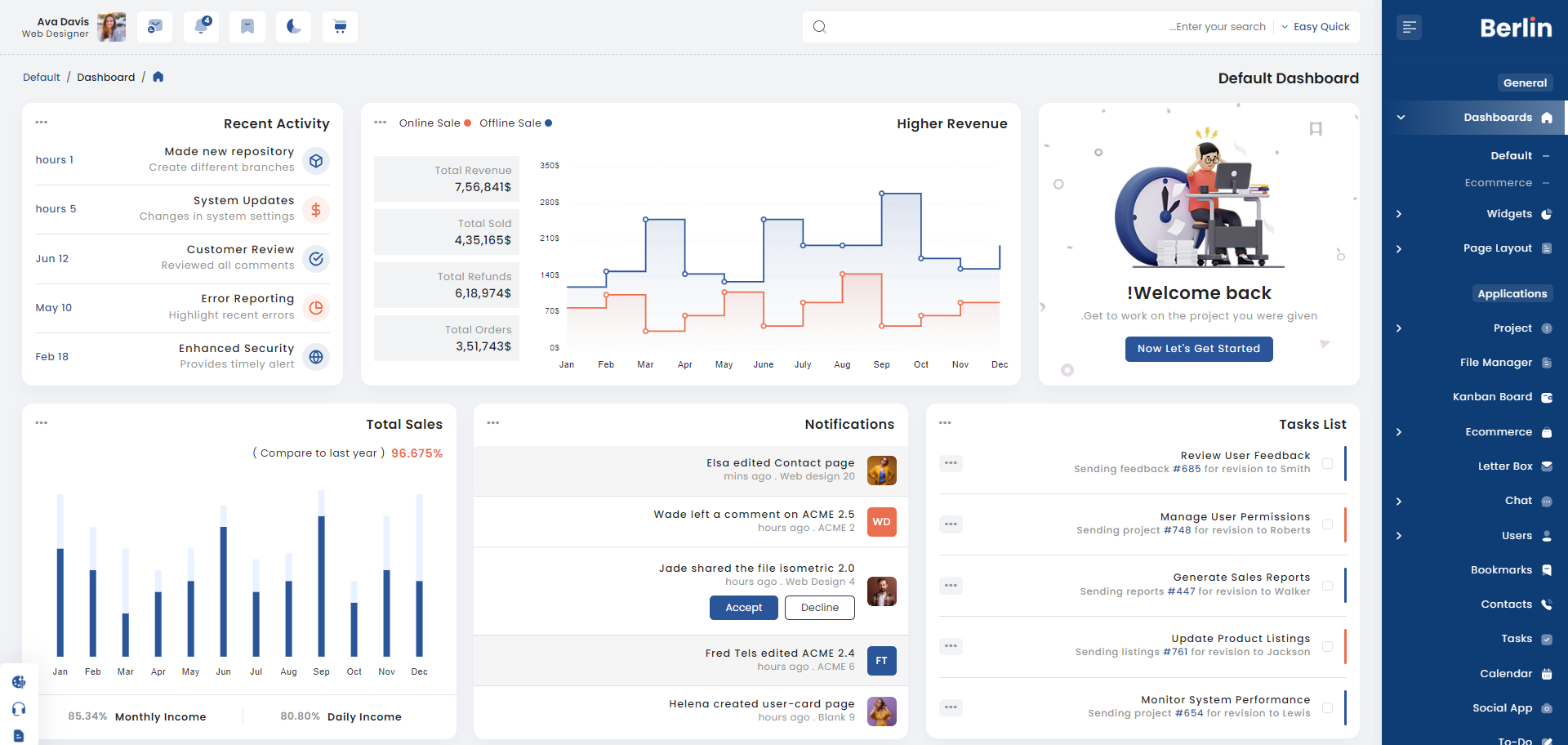
Task: Collapse sidebar with the menu toggle icon
Action: point(1409,28)
